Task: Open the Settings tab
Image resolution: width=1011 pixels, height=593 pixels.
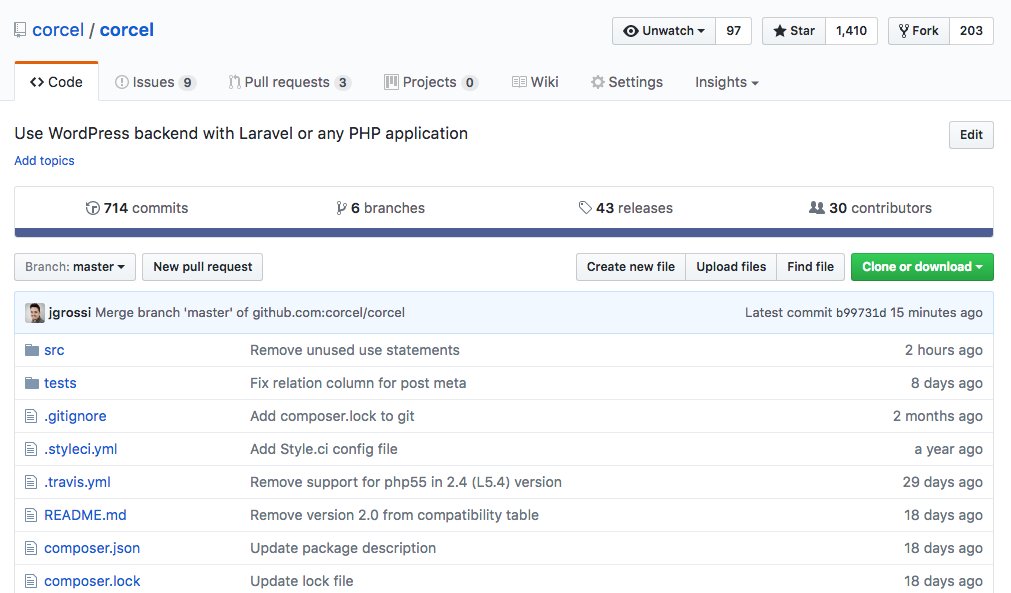Action: (627, 82)
